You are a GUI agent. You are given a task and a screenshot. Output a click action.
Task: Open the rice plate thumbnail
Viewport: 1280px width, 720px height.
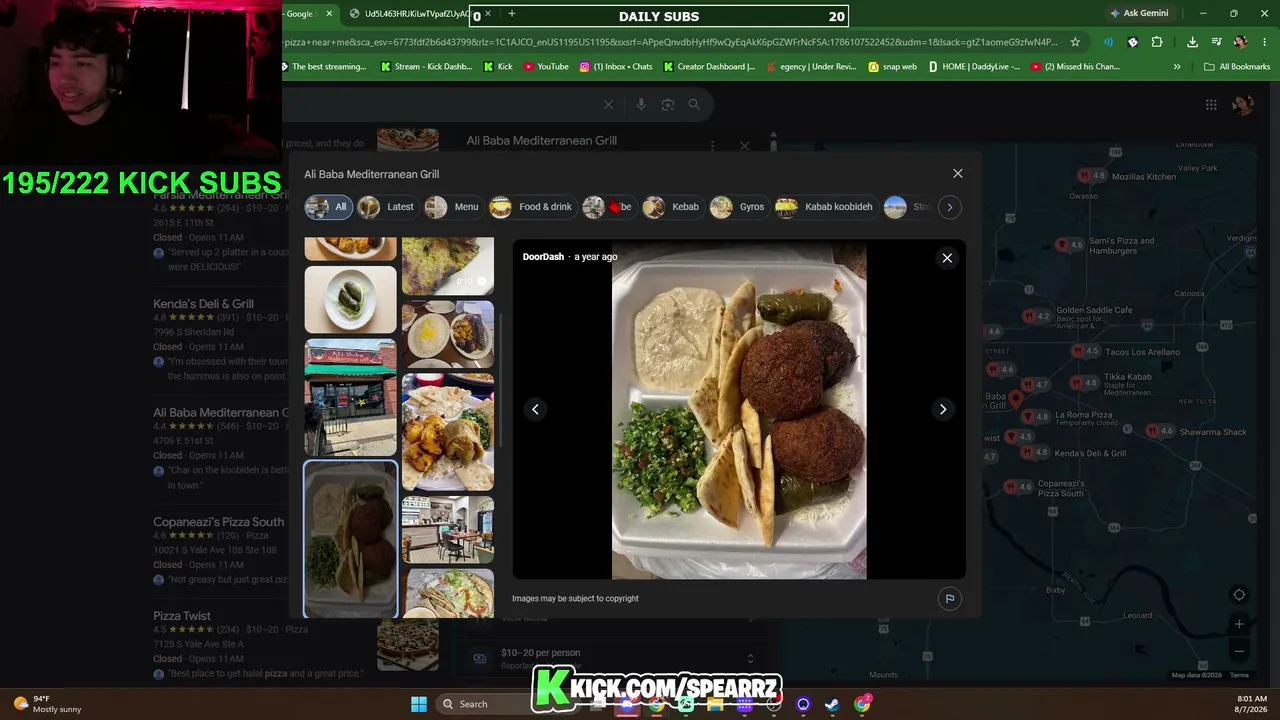click(447, 334)
